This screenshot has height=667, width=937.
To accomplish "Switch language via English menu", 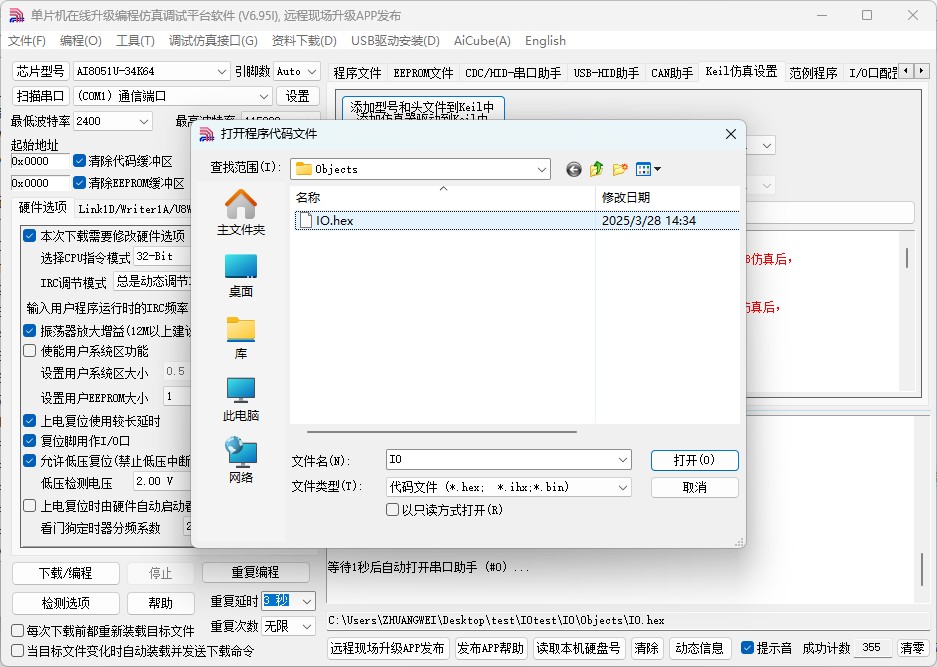I will (x=545, y=41).
